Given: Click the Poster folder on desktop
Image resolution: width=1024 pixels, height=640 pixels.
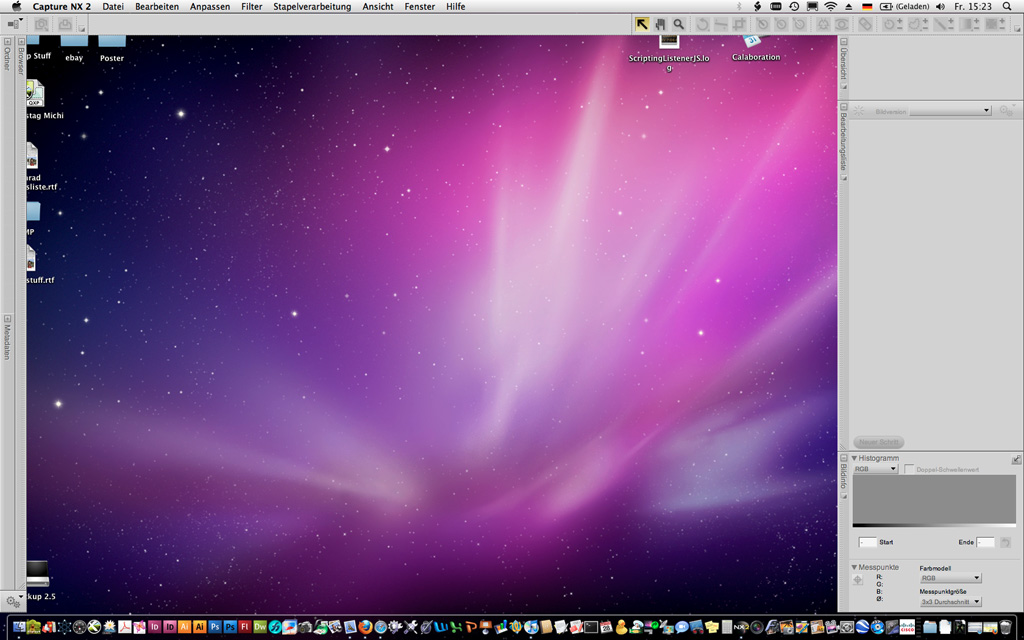Looking at the screenshot, I should 112,50.
